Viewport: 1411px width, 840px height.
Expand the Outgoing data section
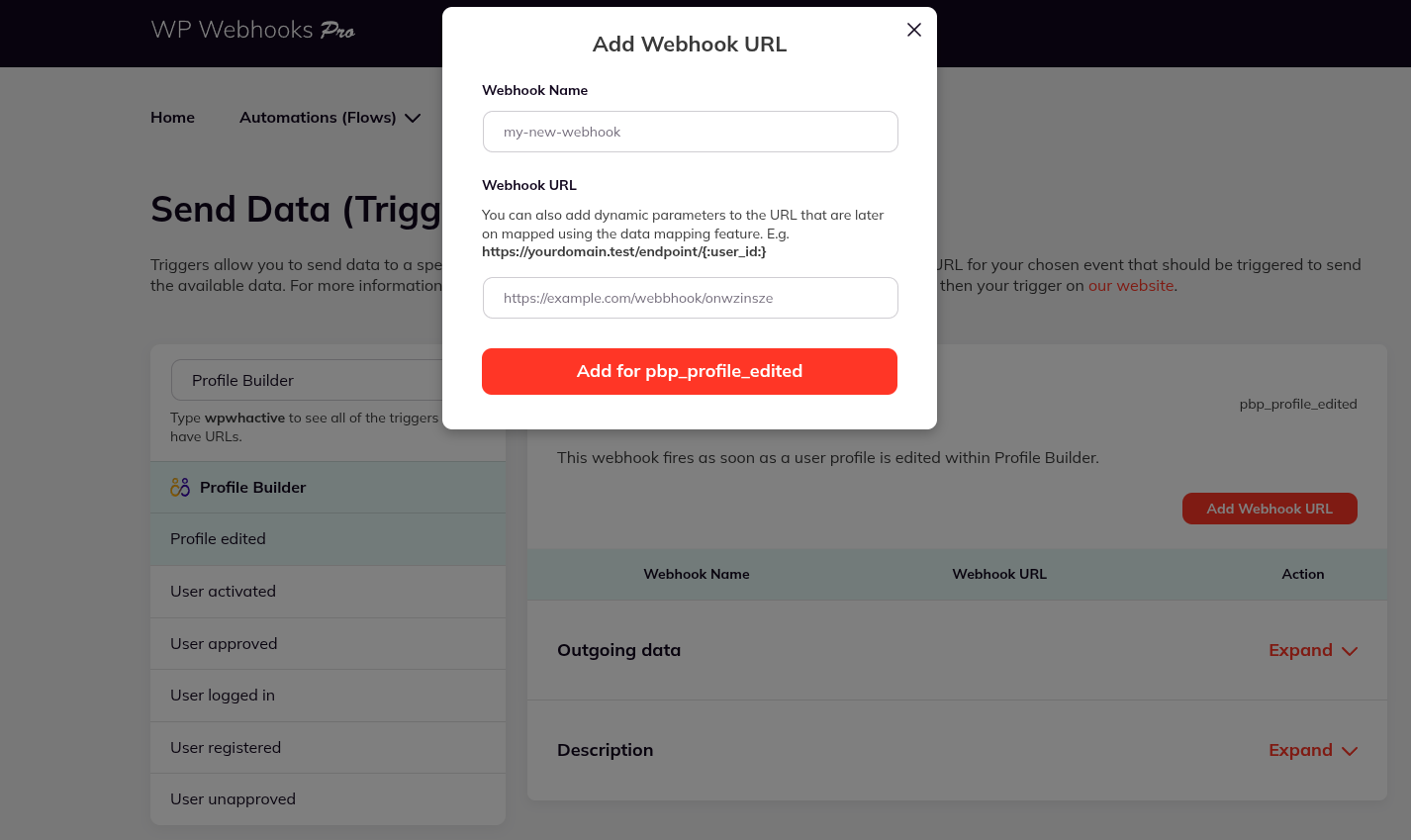point(1312,650)
